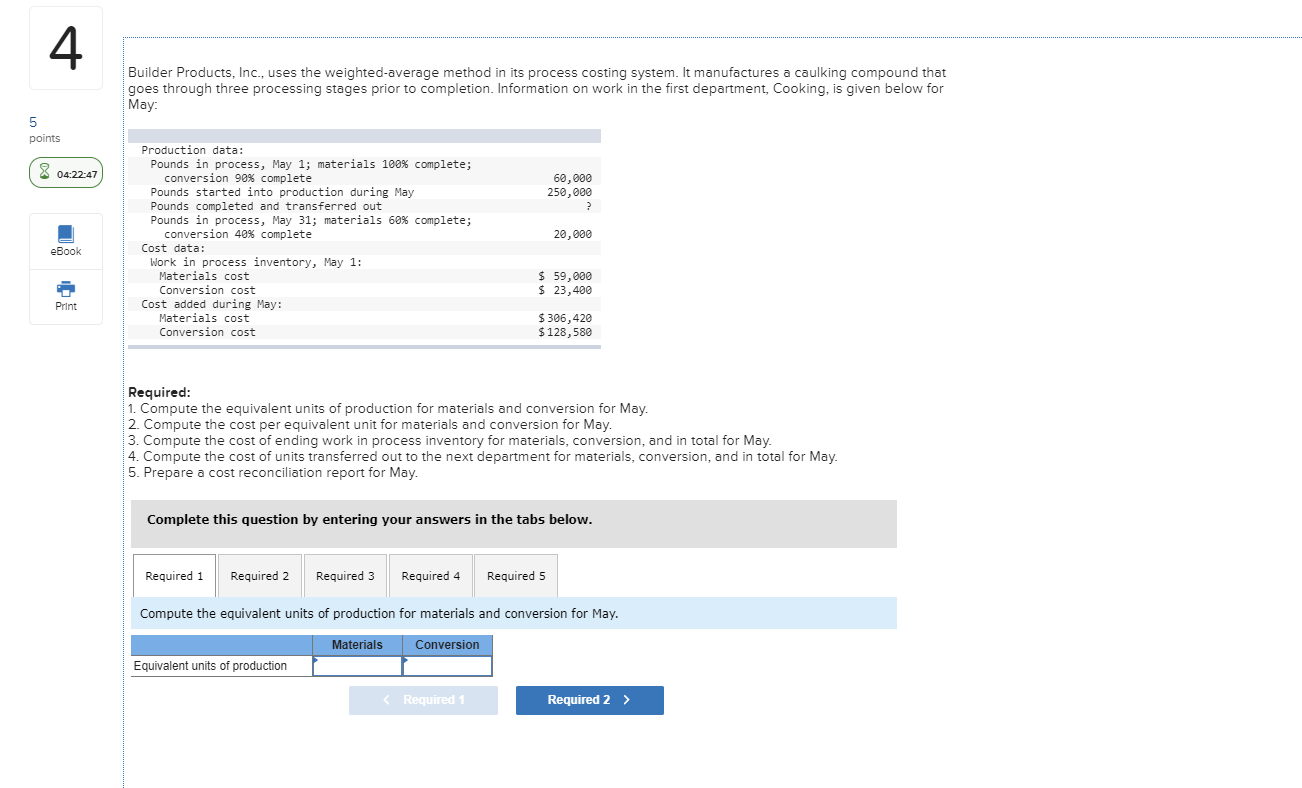Click the $306,420 materials added value
Screen dimensions: 1302x788
tap(565, 318)
